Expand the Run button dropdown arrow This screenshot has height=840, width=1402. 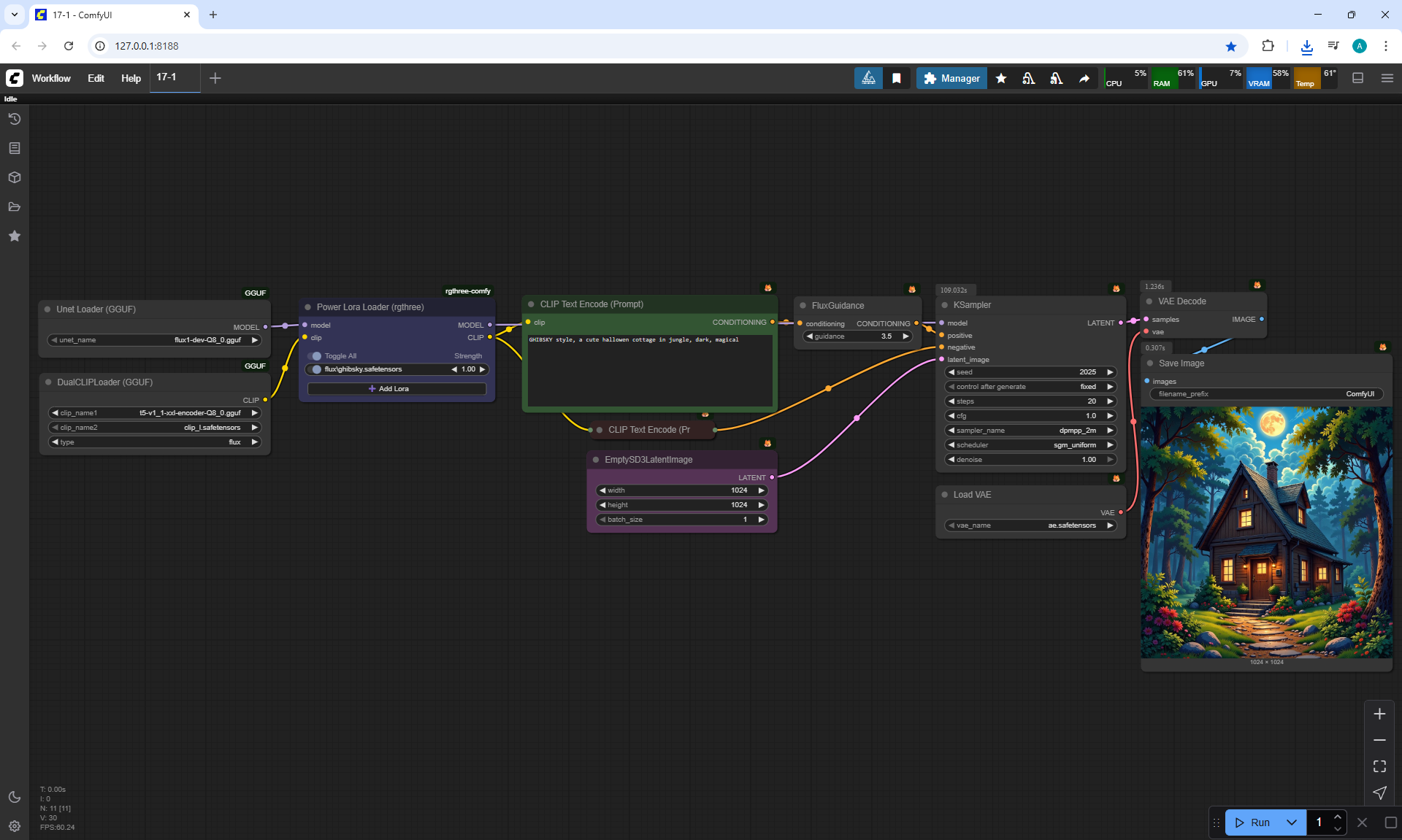point(1291,822)
